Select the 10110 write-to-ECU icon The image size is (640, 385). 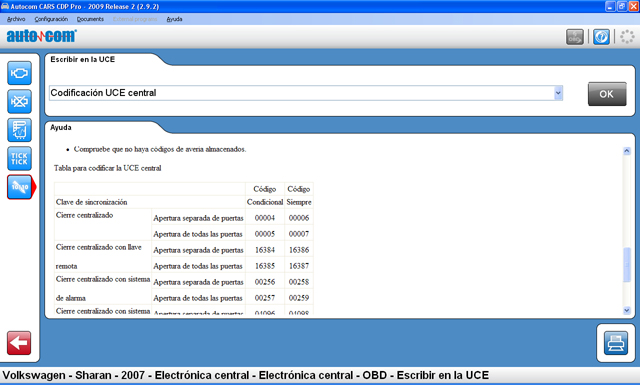click(19, 187)
